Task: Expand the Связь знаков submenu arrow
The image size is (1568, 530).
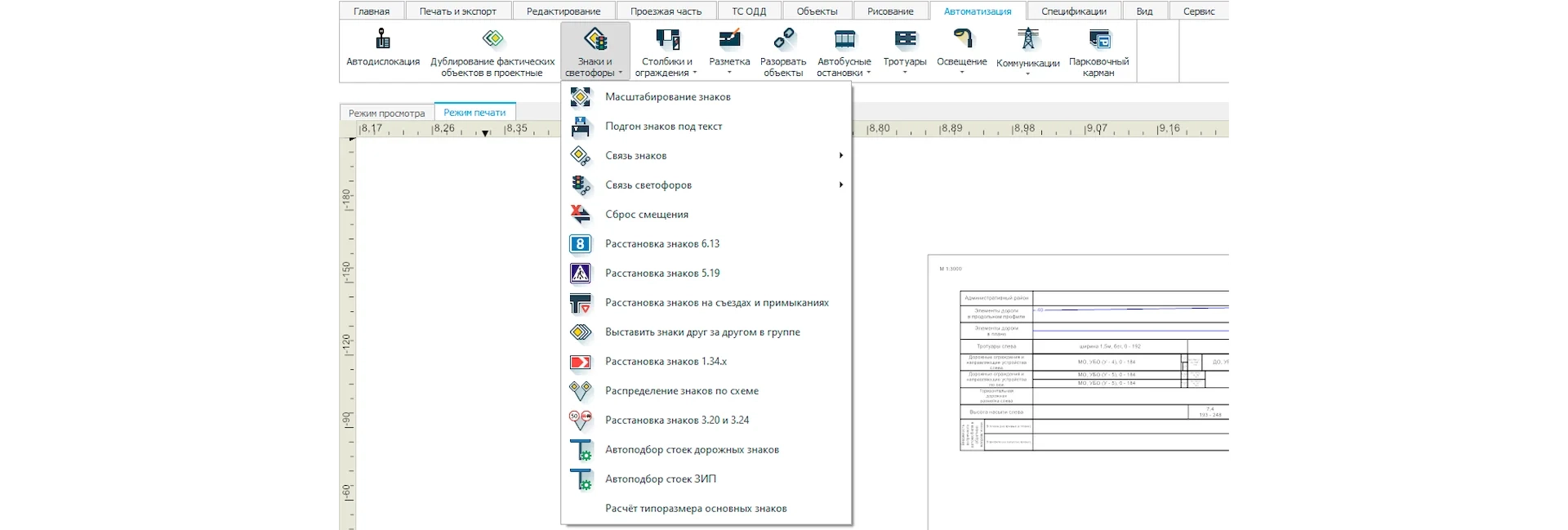Action: [x=840, y=156]
